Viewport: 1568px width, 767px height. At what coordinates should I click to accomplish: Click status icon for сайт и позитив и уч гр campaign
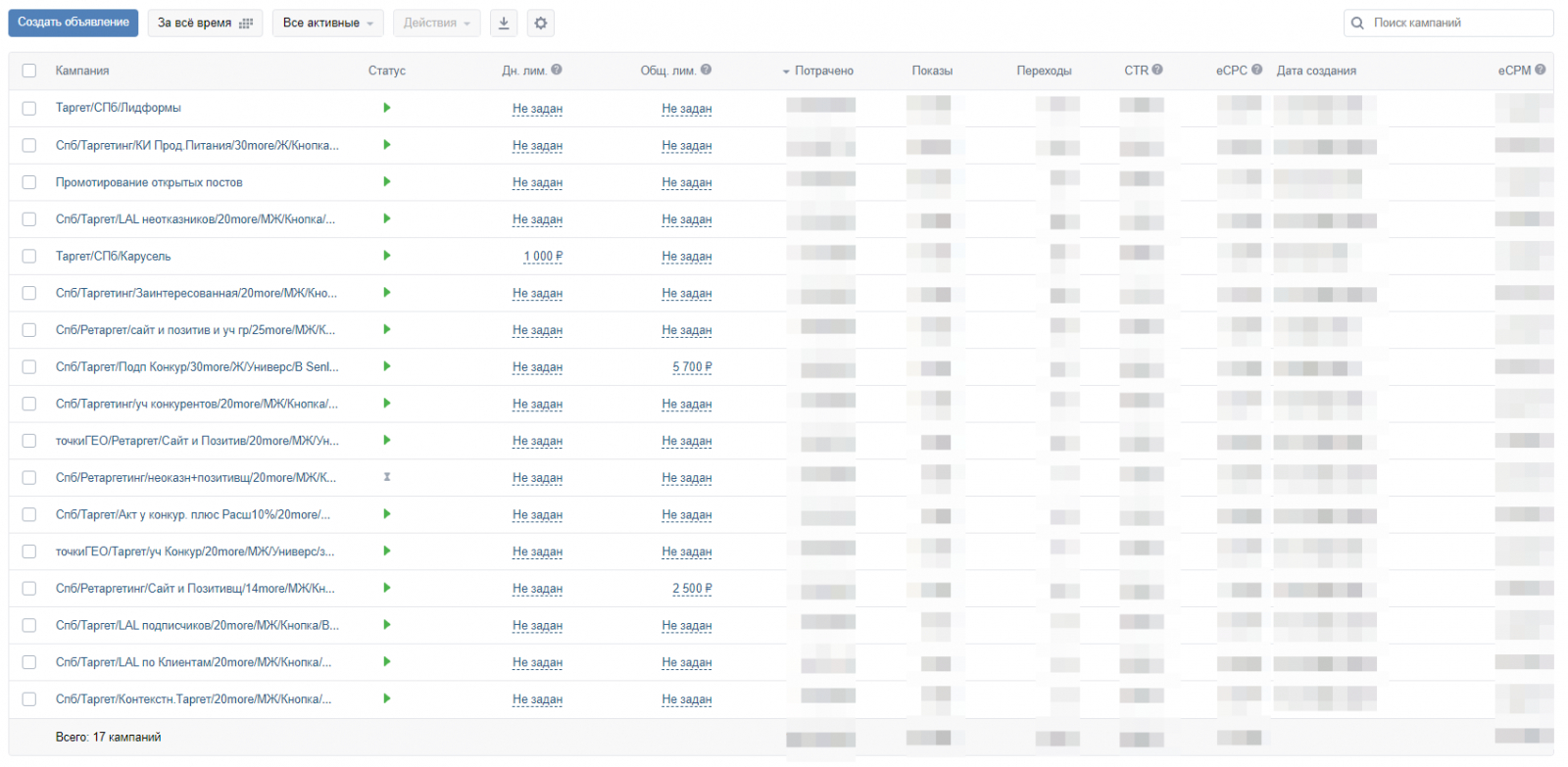point(387,329)
